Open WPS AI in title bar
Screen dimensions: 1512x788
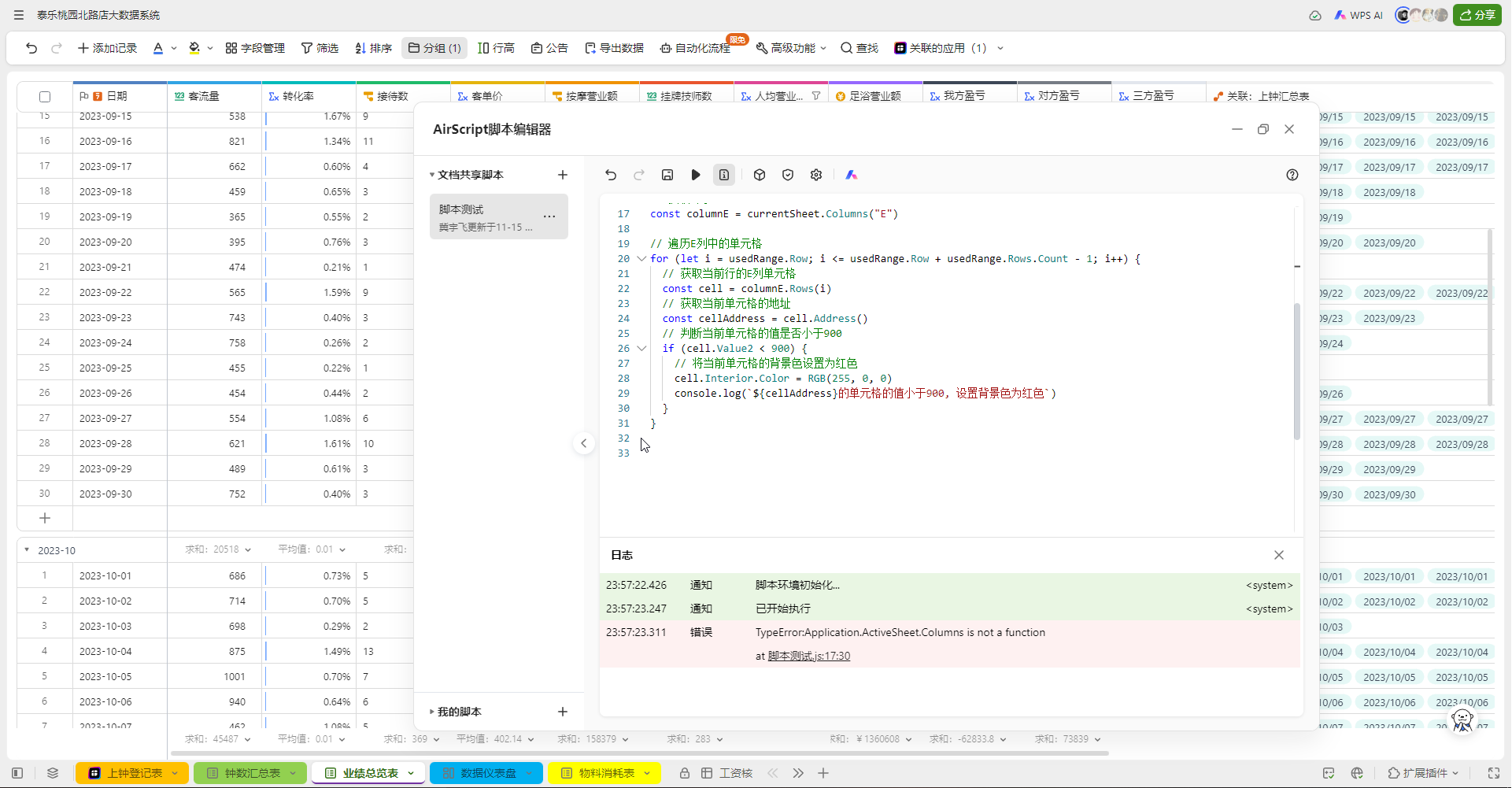point(1359,15)
